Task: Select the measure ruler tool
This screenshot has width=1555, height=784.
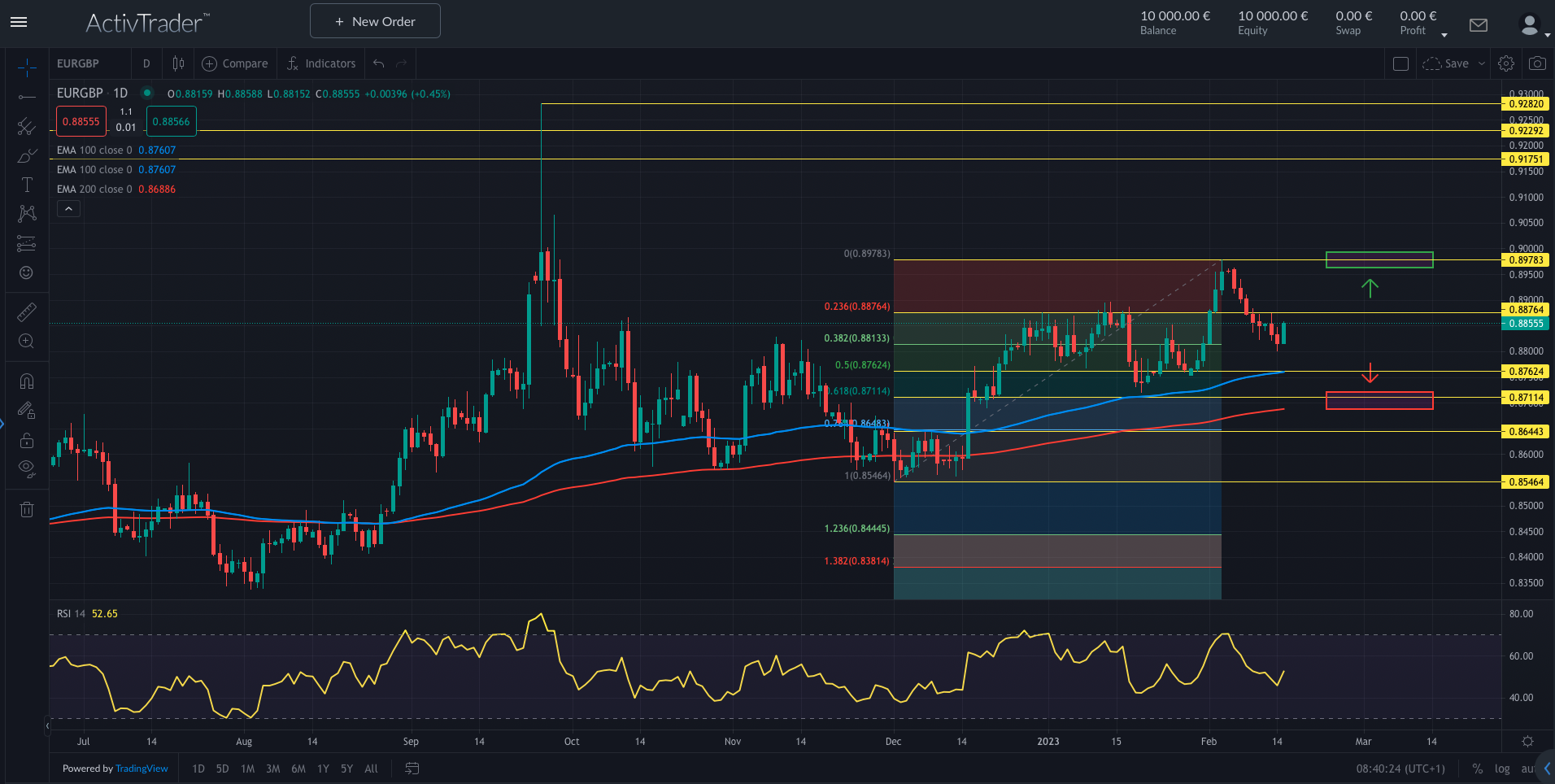Action: point(27,311)
